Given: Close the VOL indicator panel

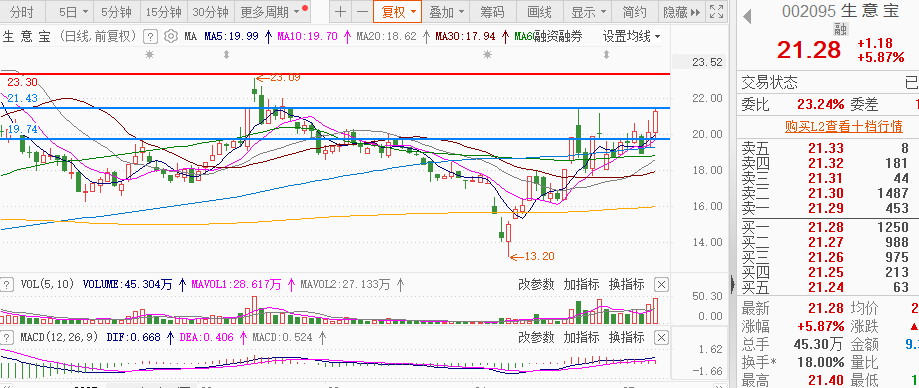Looking at the screenshot, I should pos(661,285).
